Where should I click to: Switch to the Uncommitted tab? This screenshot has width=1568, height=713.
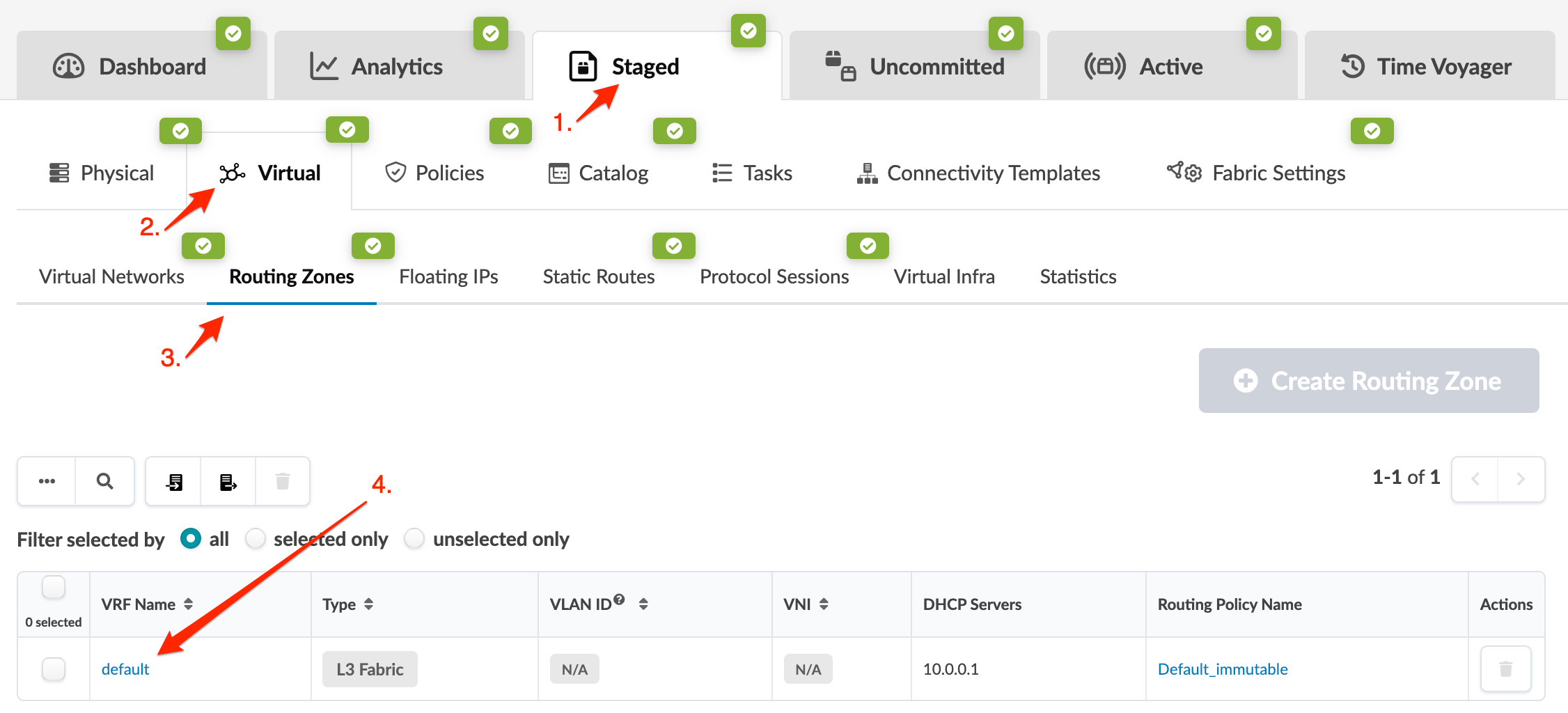click(x=914, y=67)
